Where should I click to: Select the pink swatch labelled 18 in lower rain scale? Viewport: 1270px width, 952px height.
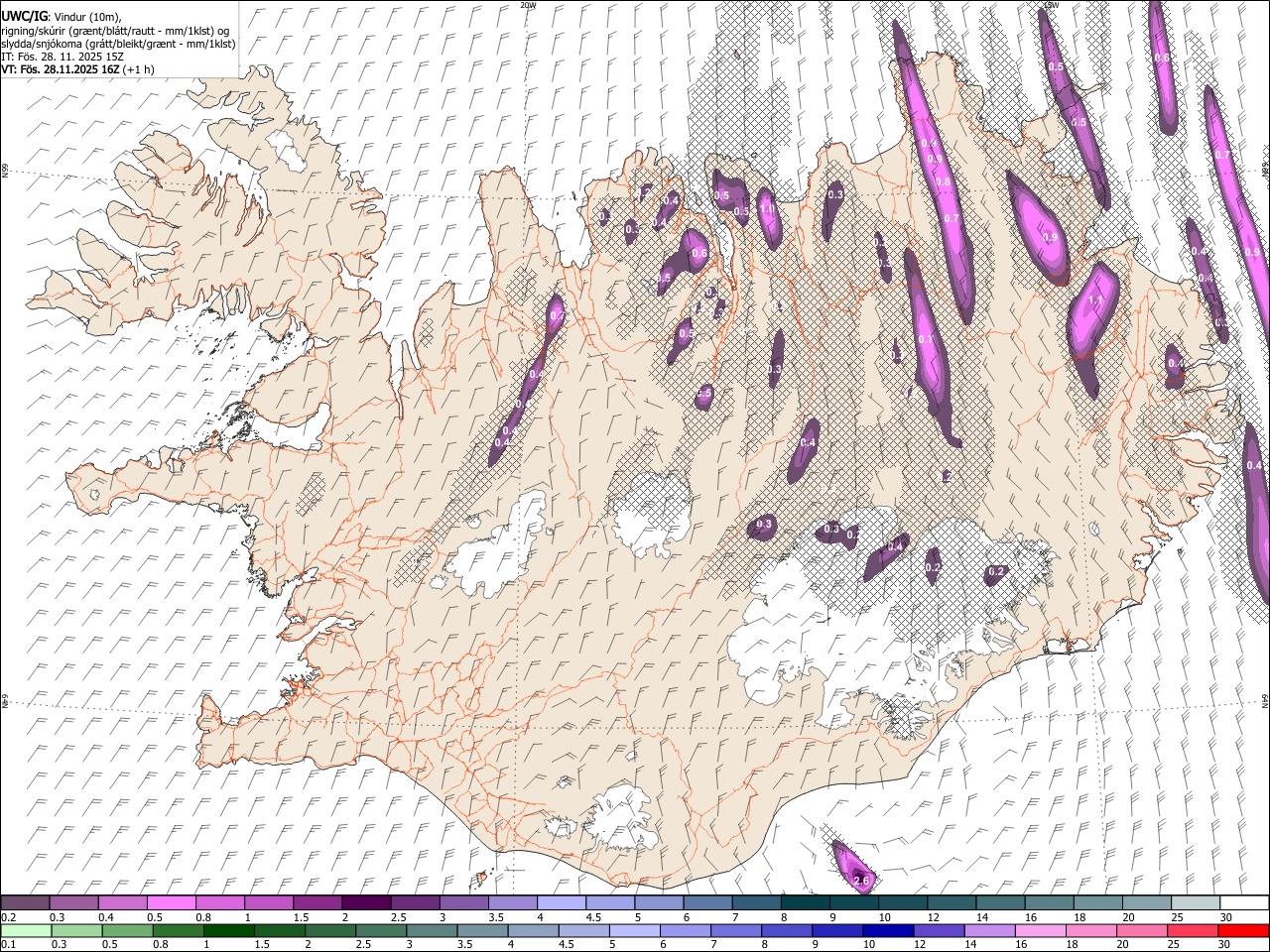(x=1090, y=931)
